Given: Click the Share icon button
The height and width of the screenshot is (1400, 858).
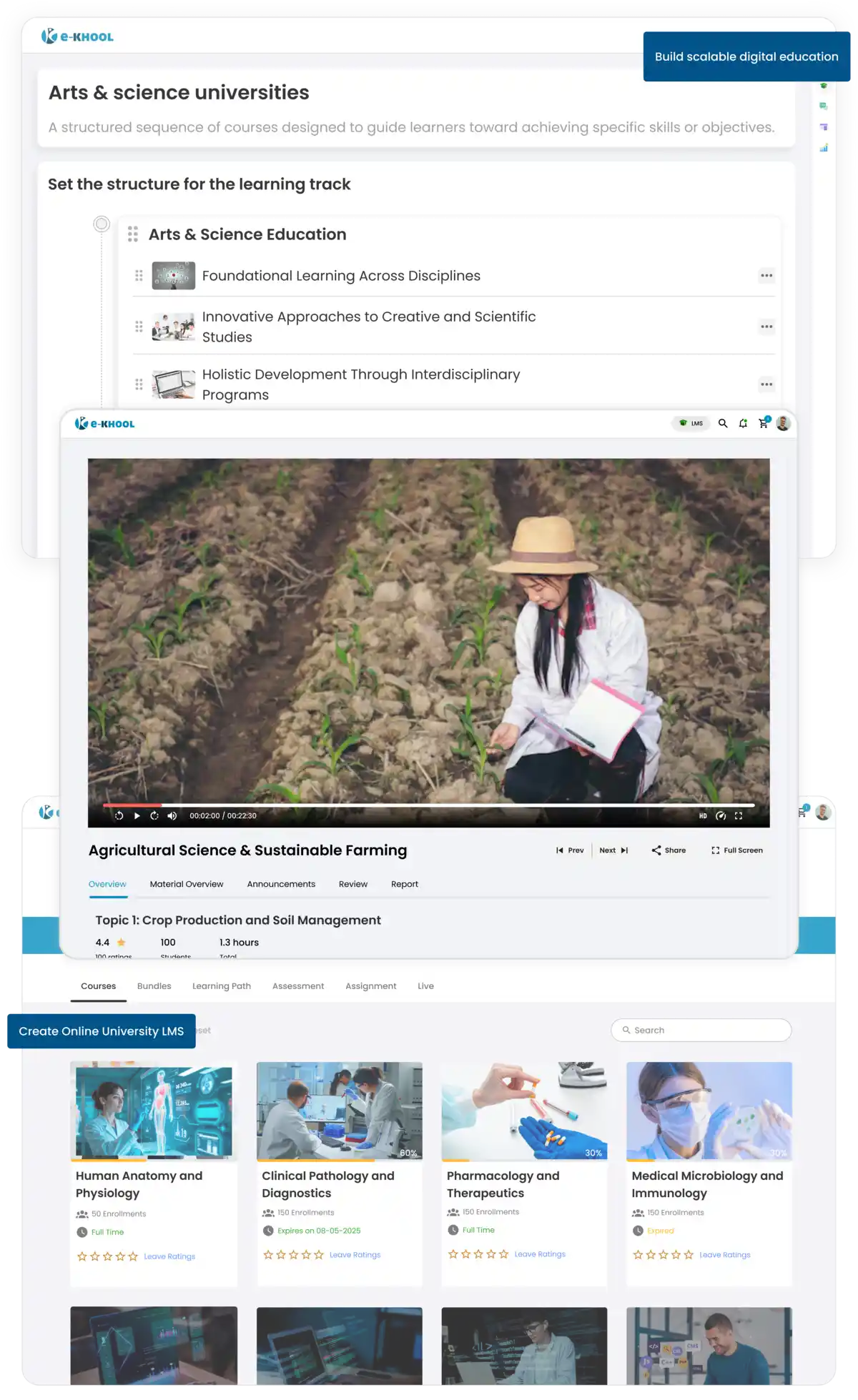Looking at the screenshot, I should [669, 850].
